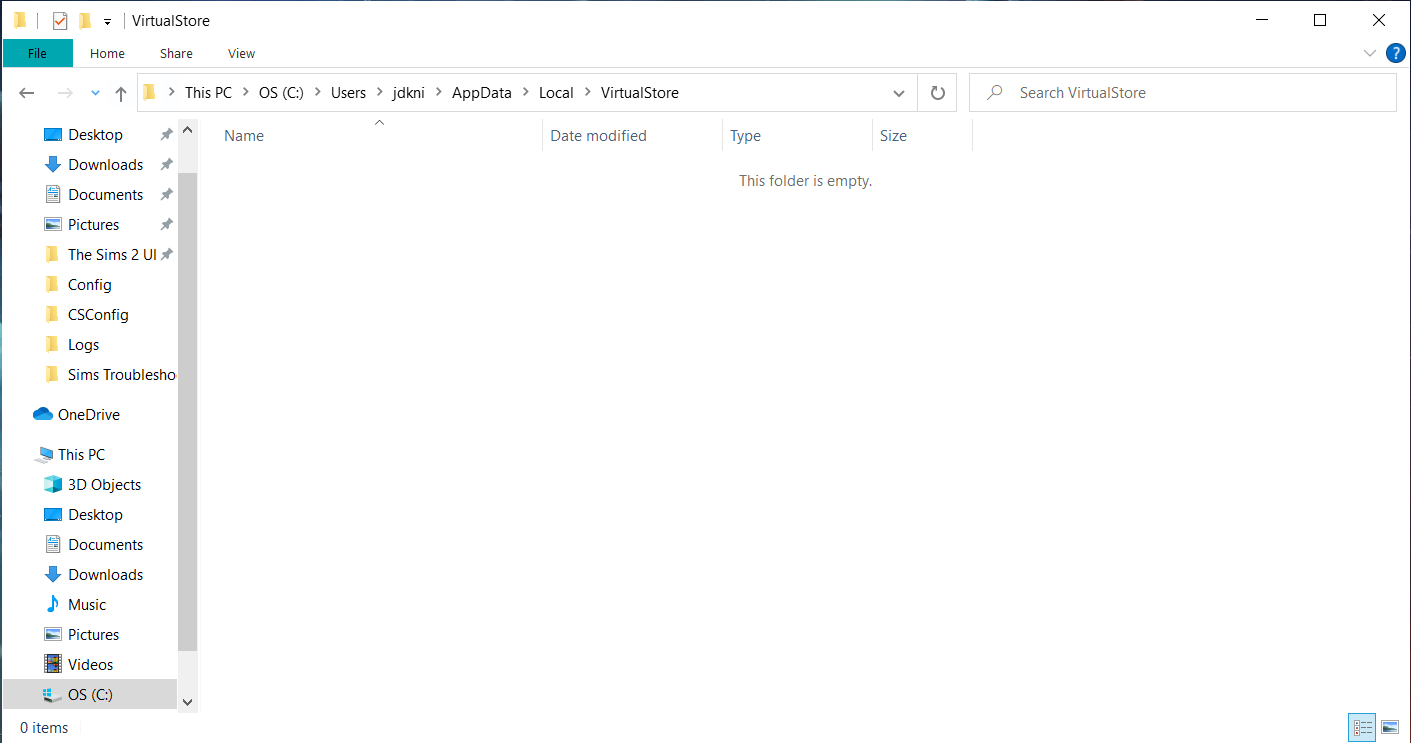Open OneDrive in the navigation pane
Viewport: 1411px width, 743px height.
(88, 414)
